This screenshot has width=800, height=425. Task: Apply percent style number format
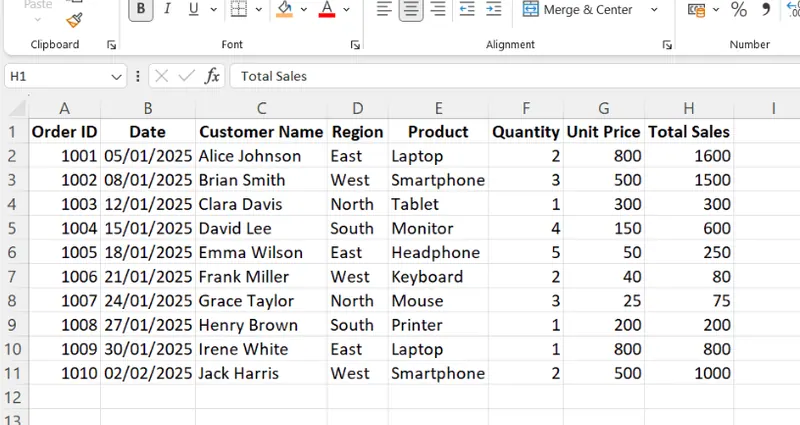coord(738,10)
